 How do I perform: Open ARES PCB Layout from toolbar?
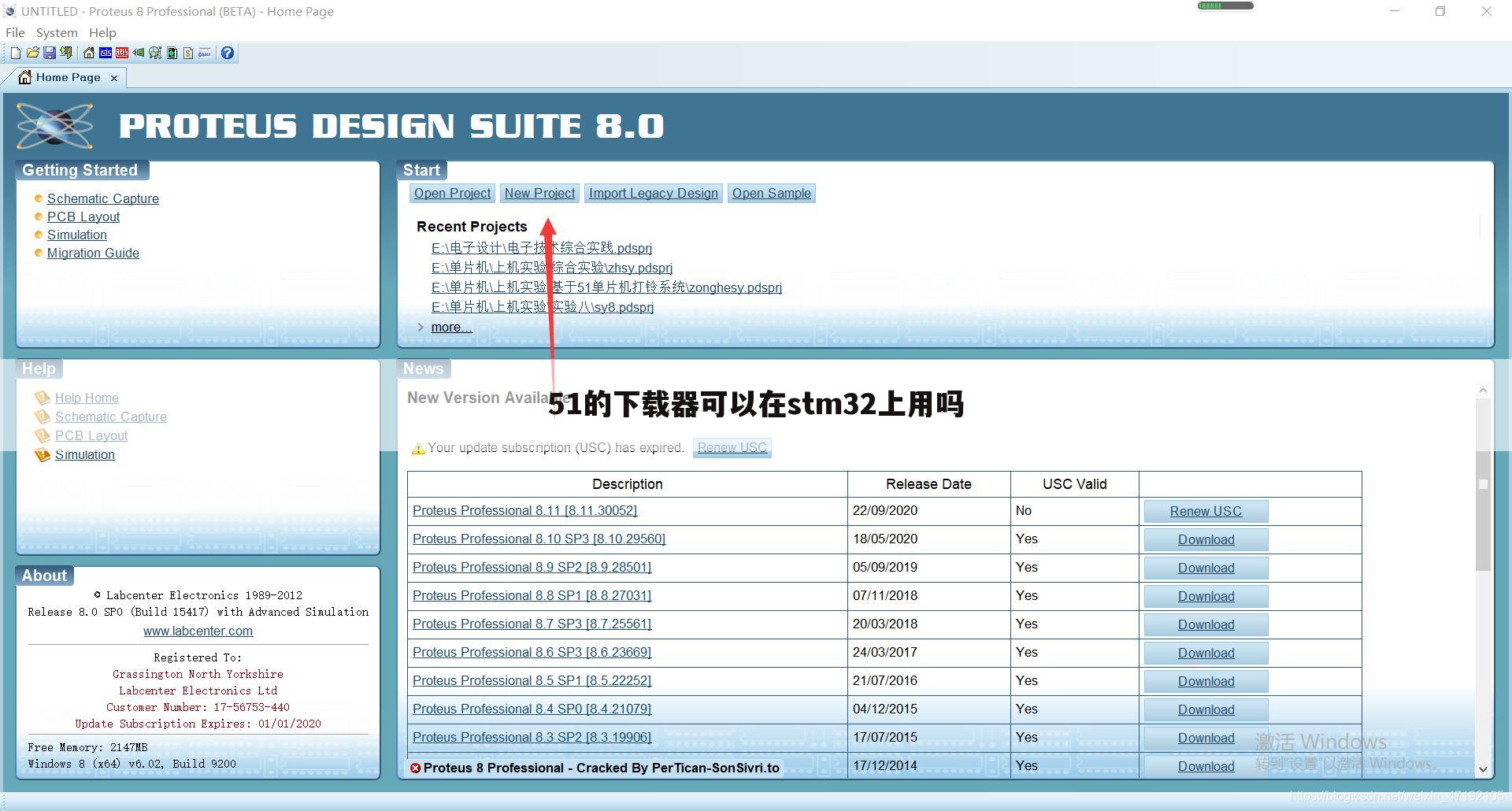pyautogui.click(x=122, y=53)
